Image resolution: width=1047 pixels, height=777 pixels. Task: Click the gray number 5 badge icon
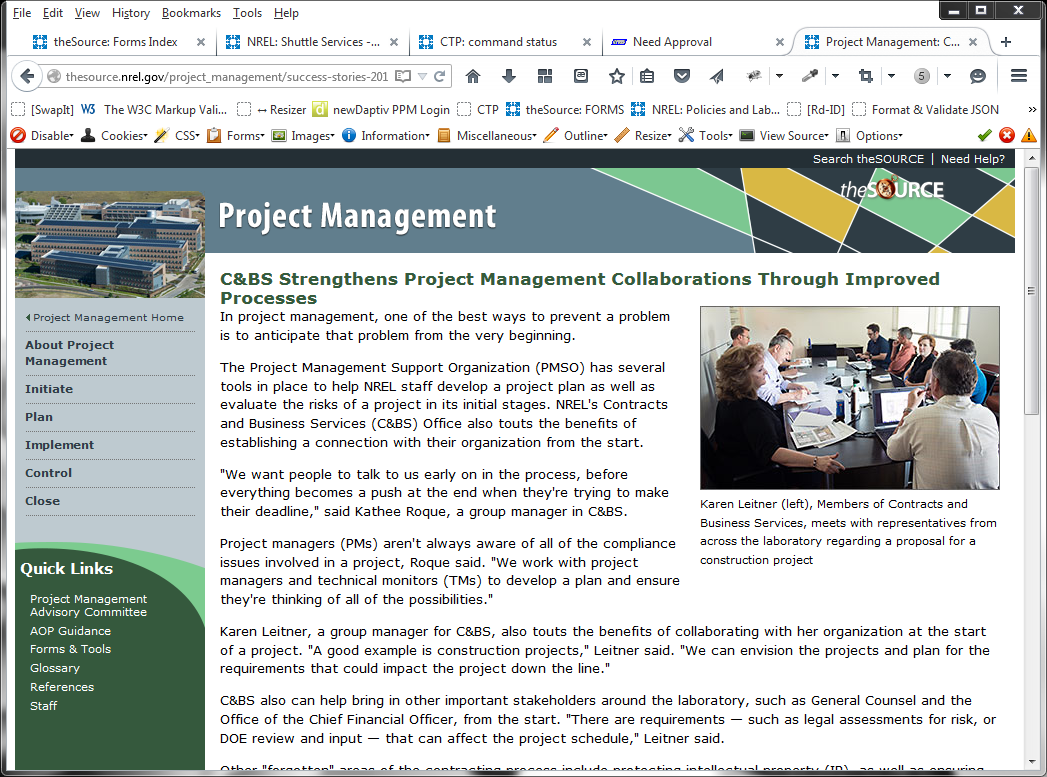(x=921, y=76)
